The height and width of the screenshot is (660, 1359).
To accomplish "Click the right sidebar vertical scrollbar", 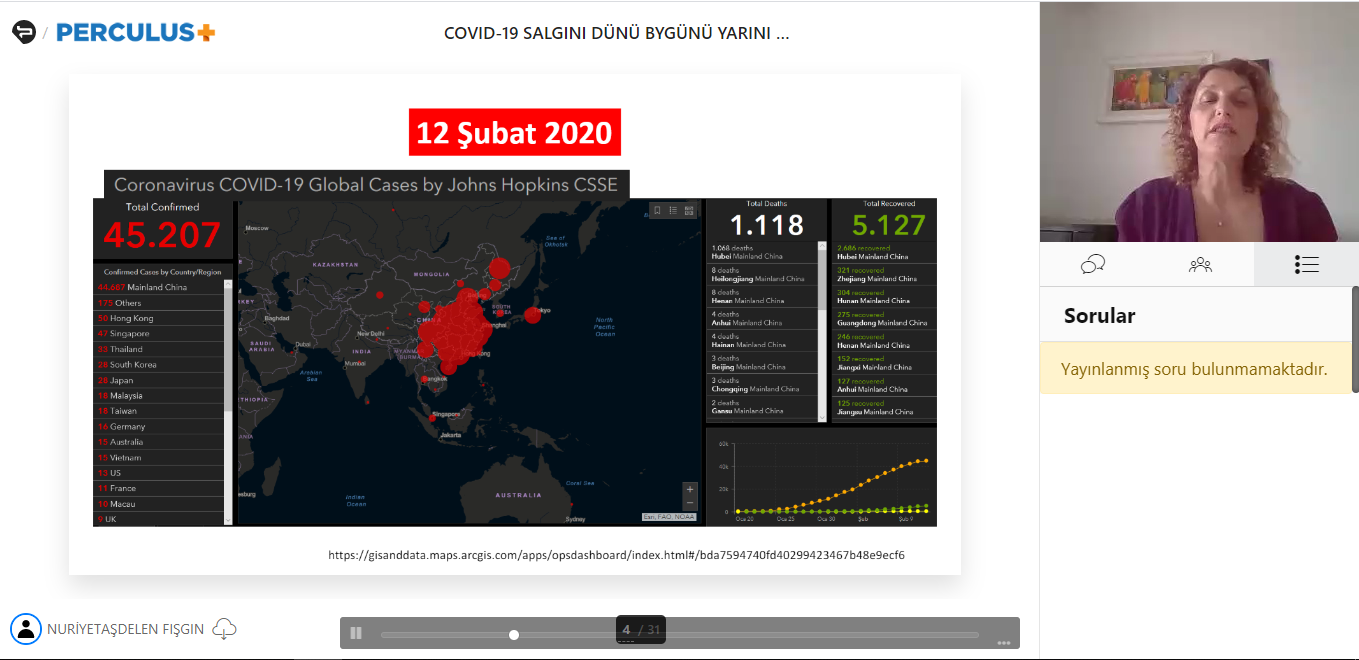I will pos(1355,340).
